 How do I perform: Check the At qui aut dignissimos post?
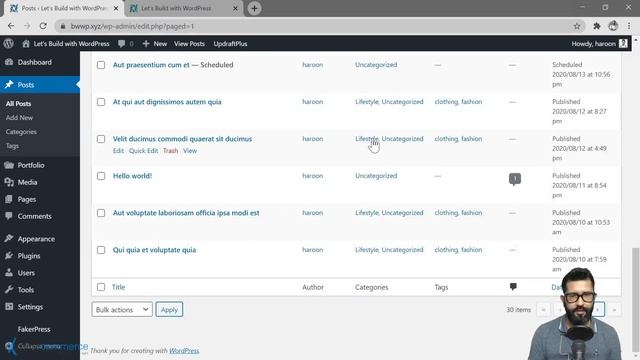(101, 102)
